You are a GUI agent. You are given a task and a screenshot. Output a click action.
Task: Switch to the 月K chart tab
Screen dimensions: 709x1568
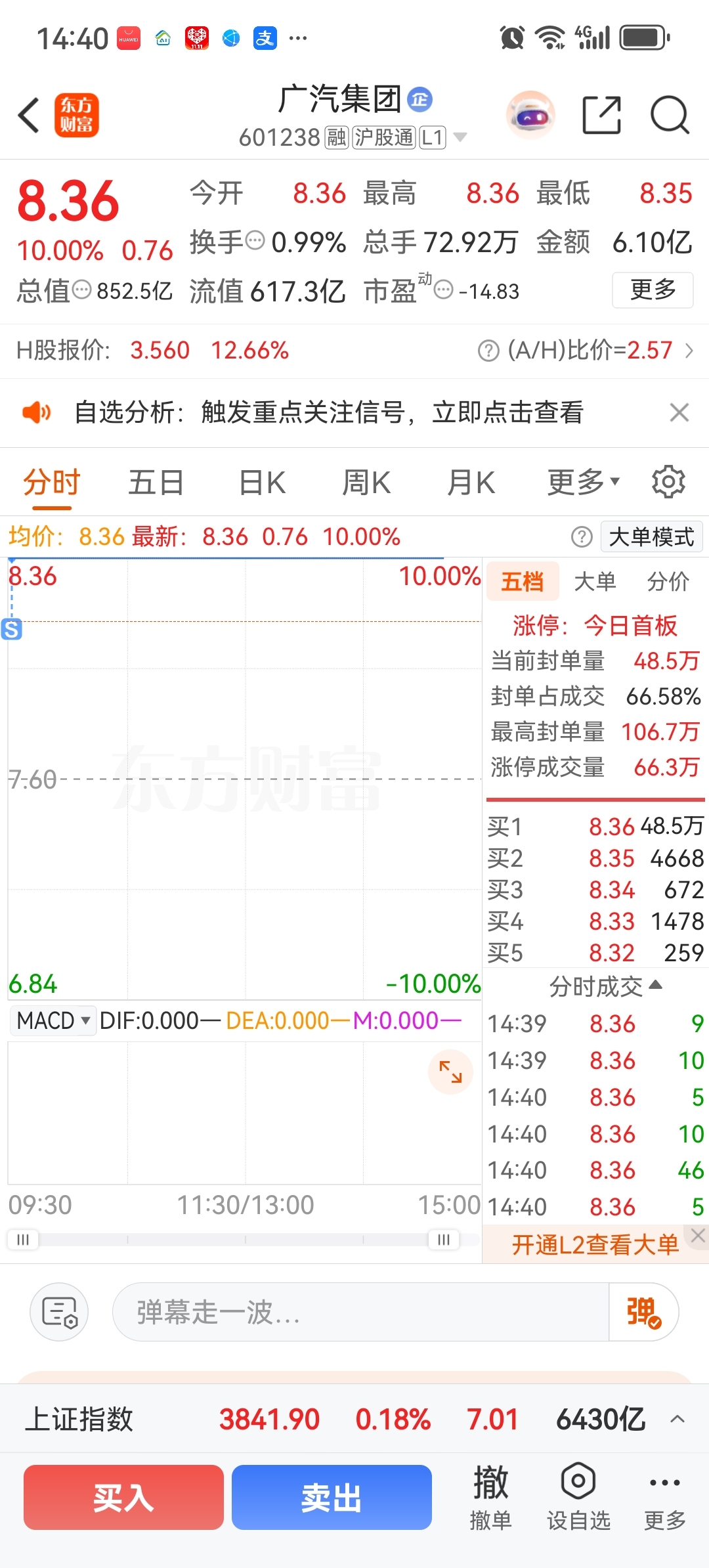click(x=470, y=483)
